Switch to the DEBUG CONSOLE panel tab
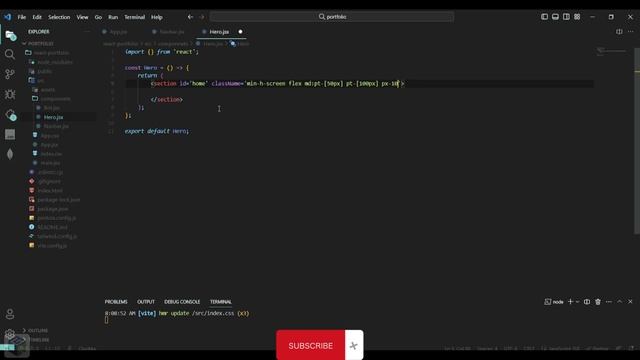The image size is (640, 360). 182,302
